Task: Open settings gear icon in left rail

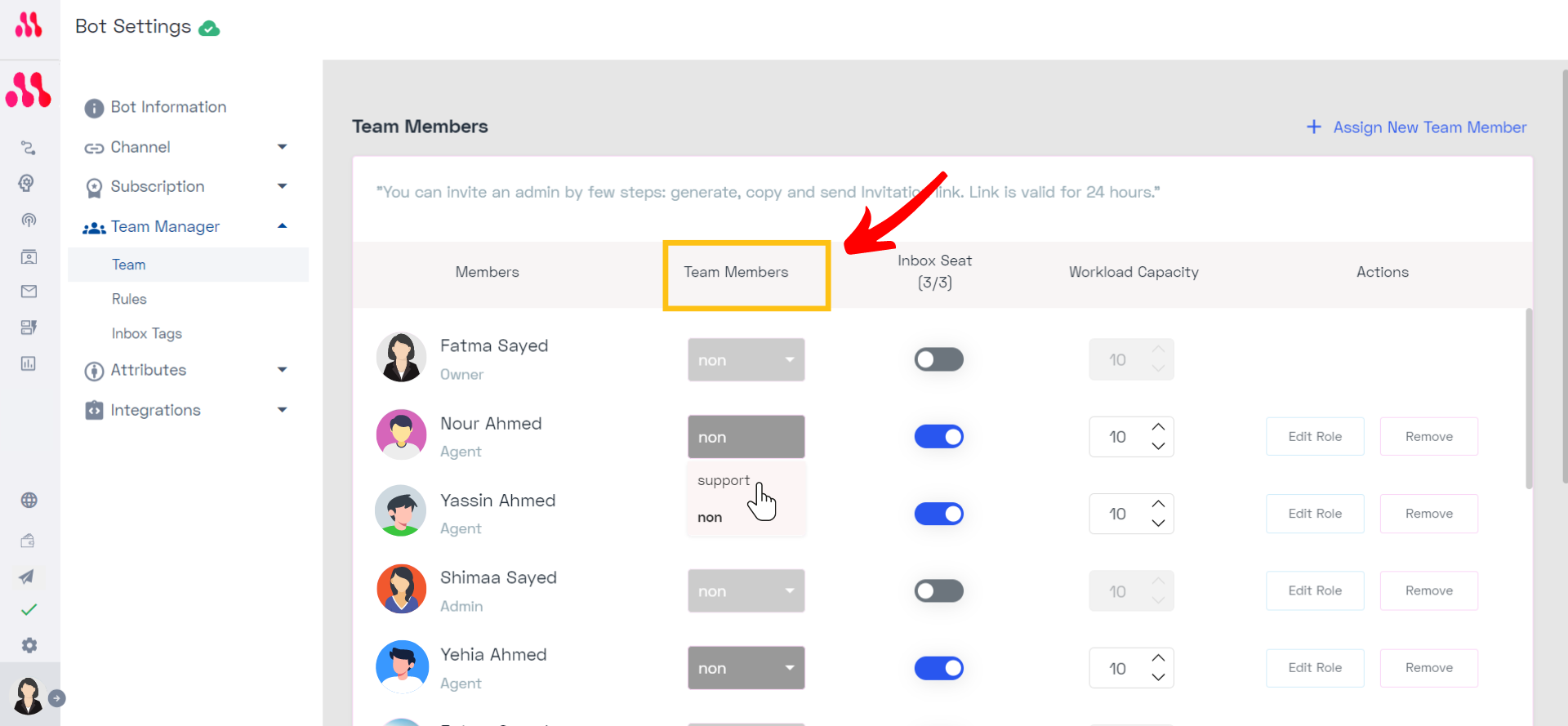Action: [x=29, y=645]
